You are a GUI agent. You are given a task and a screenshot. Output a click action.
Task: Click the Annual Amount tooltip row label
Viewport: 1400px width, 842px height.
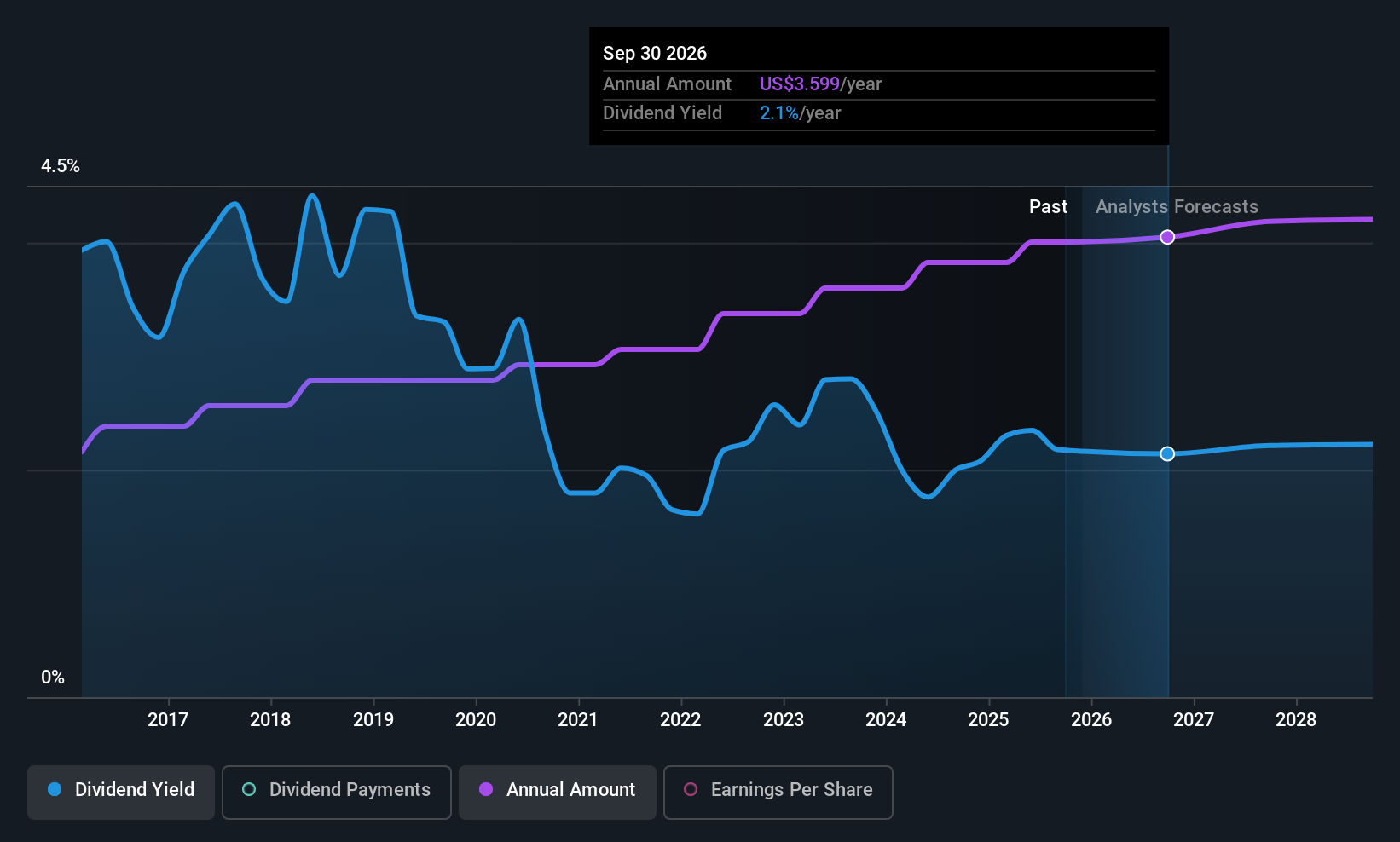coord(667,84)
